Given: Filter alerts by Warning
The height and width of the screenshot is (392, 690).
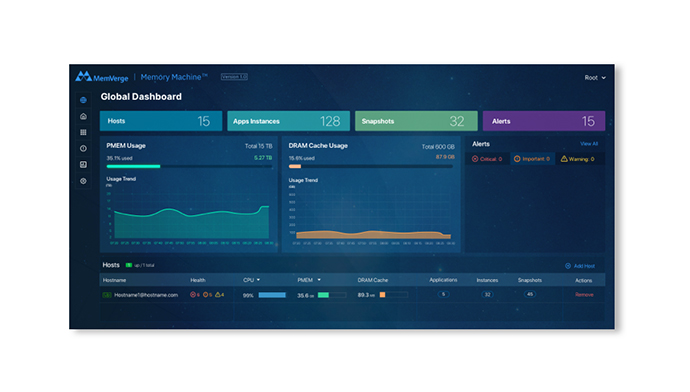Looking at the screenshot, I should [x=578, y=159].
